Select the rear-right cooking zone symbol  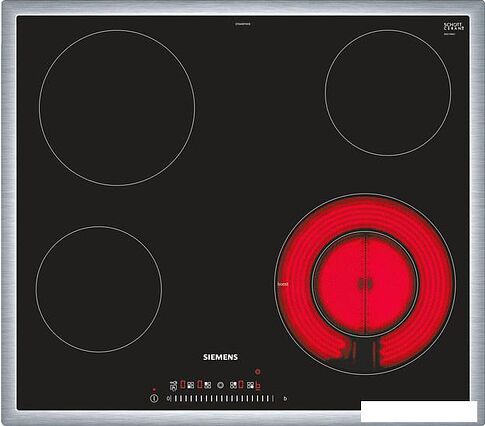coord(233,385)
